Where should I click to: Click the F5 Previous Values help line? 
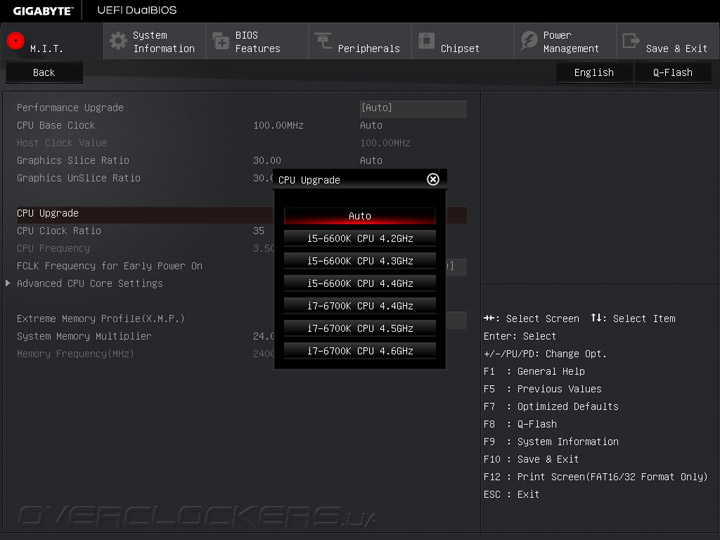click(x=543, y=389)
